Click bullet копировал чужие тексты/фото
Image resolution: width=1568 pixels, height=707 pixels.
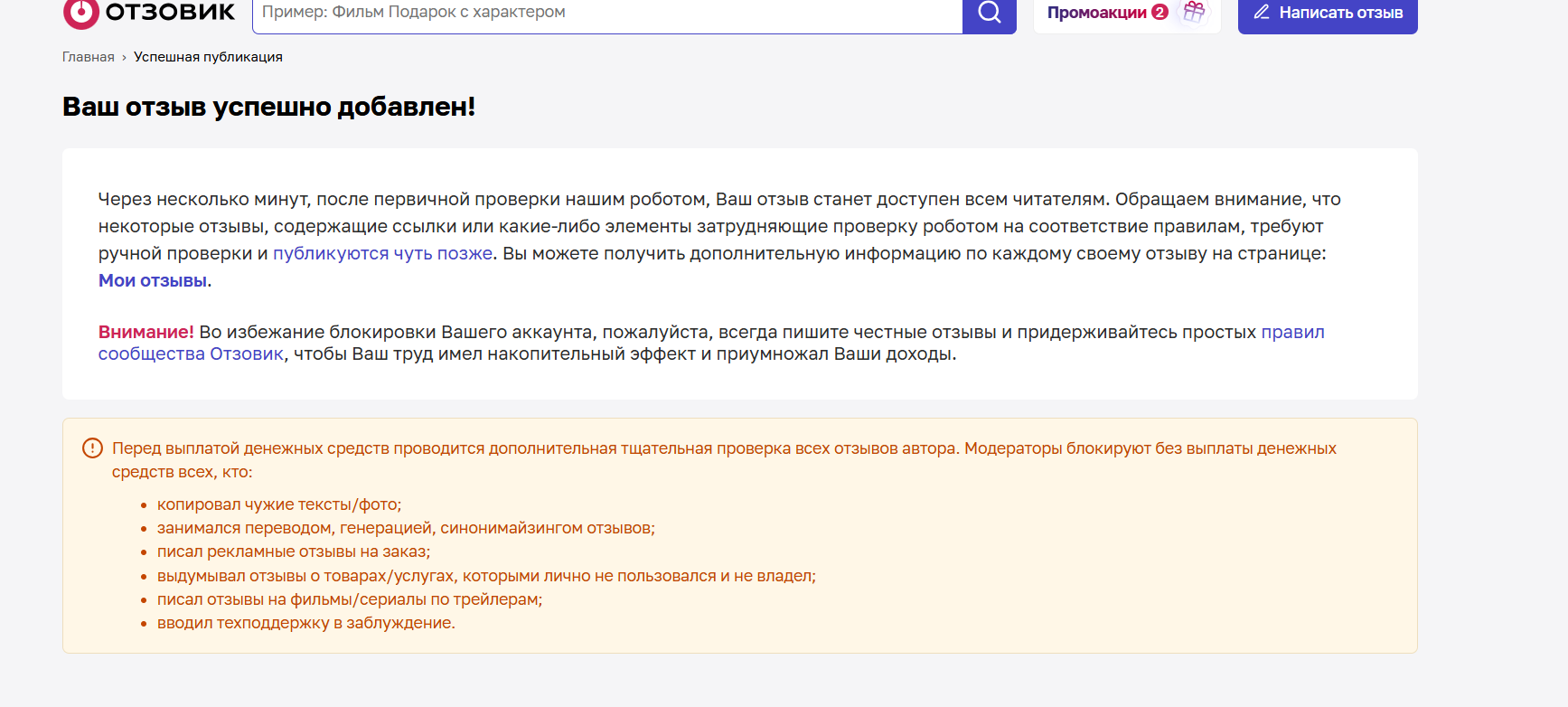coord(279,504)
